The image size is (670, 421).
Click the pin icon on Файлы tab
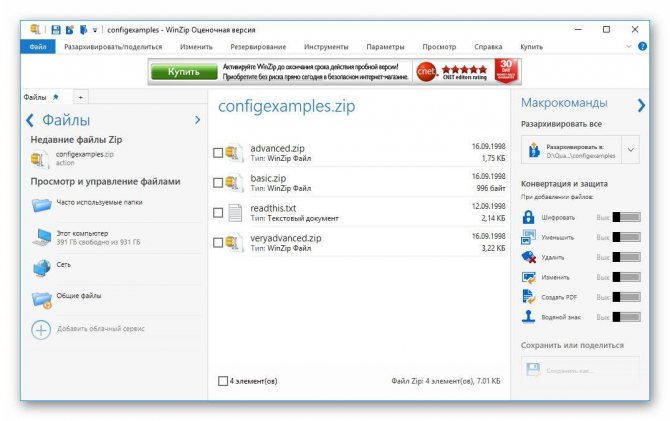coord(56,97)
